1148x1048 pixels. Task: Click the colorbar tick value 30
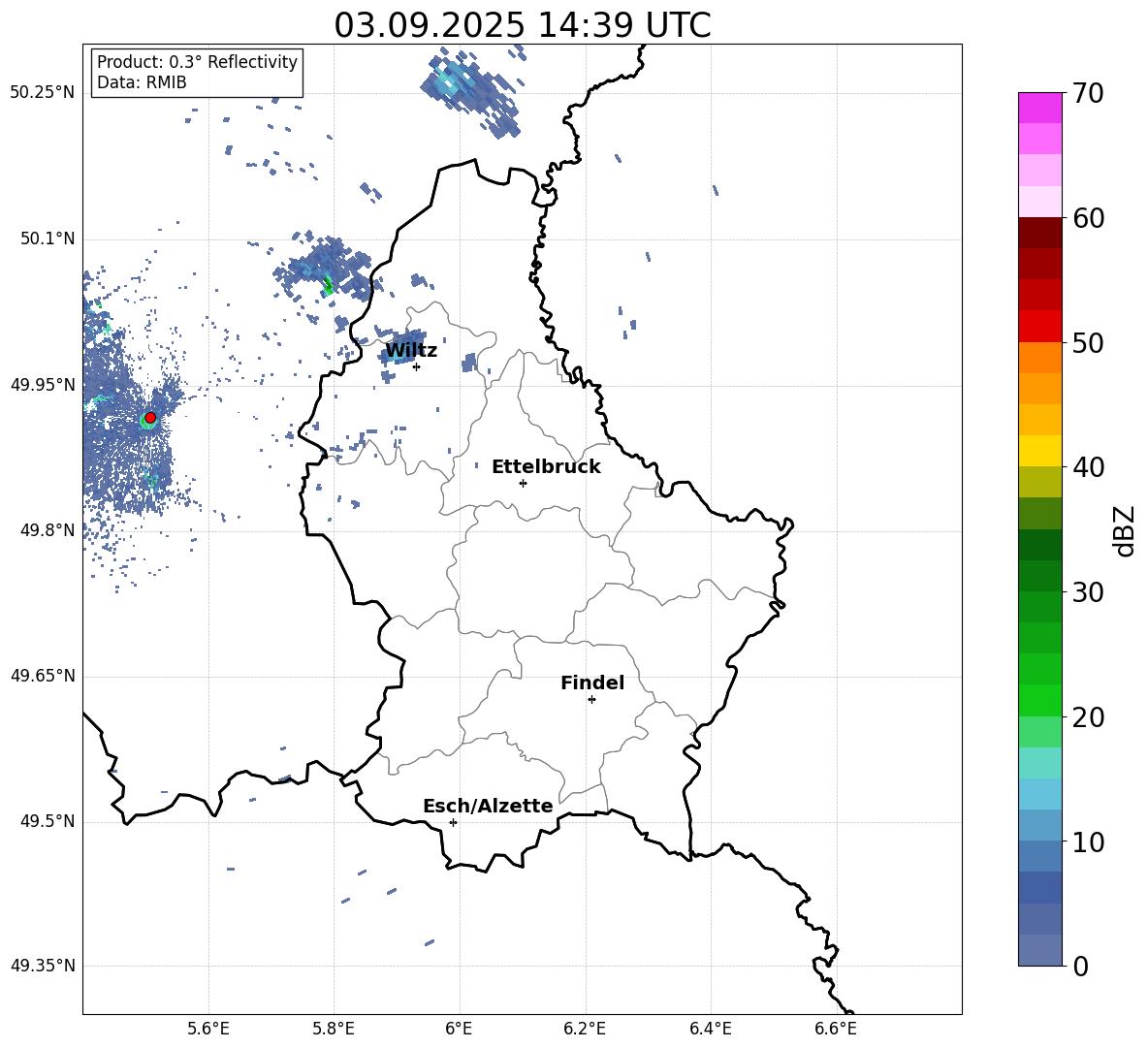(x=1089, y=591)
